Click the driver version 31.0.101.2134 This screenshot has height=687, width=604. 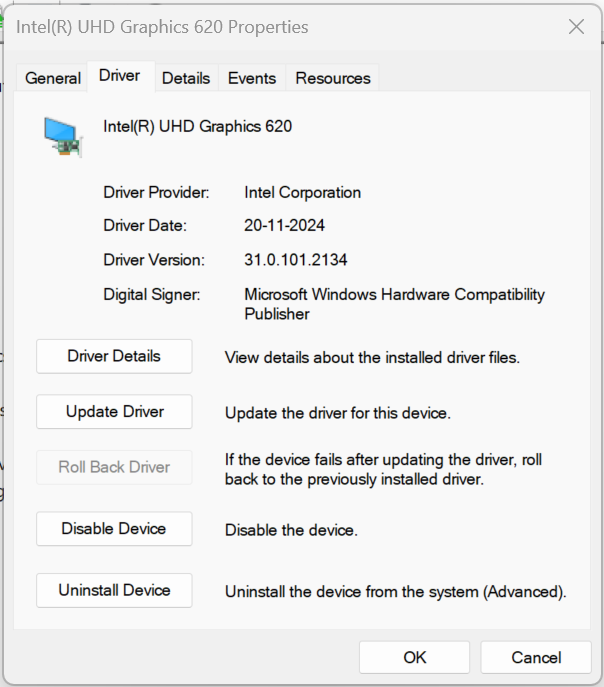296,260
